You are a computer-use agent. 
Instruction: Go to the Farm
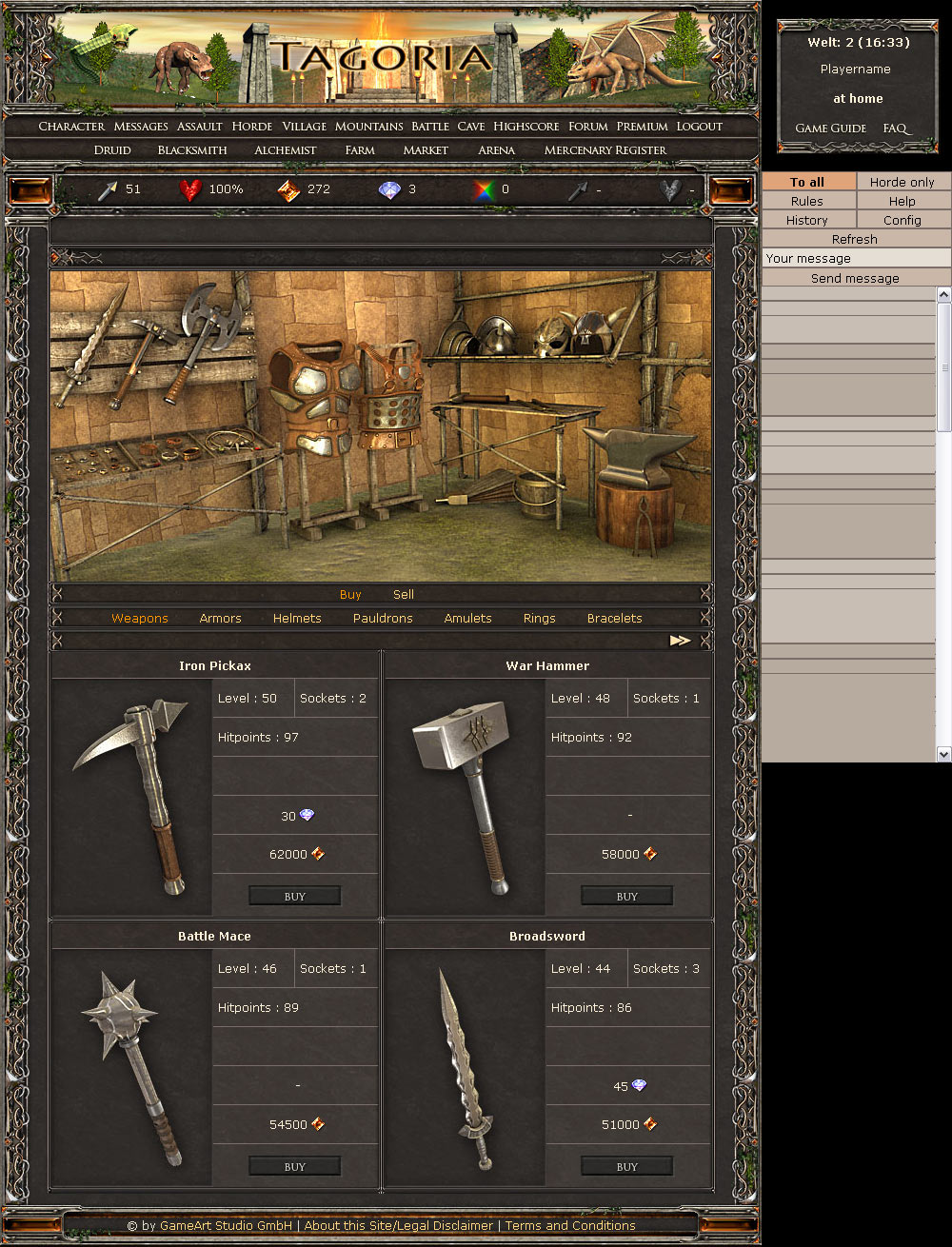[360, 149]
